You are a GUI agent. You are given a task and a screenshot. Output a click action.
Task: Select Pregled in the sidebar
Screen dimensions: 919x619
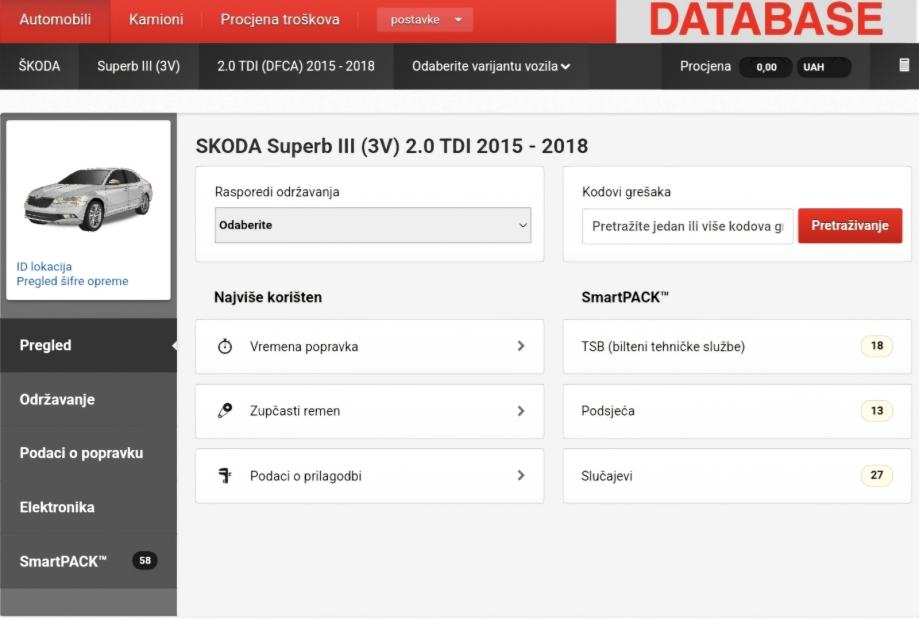88,345
